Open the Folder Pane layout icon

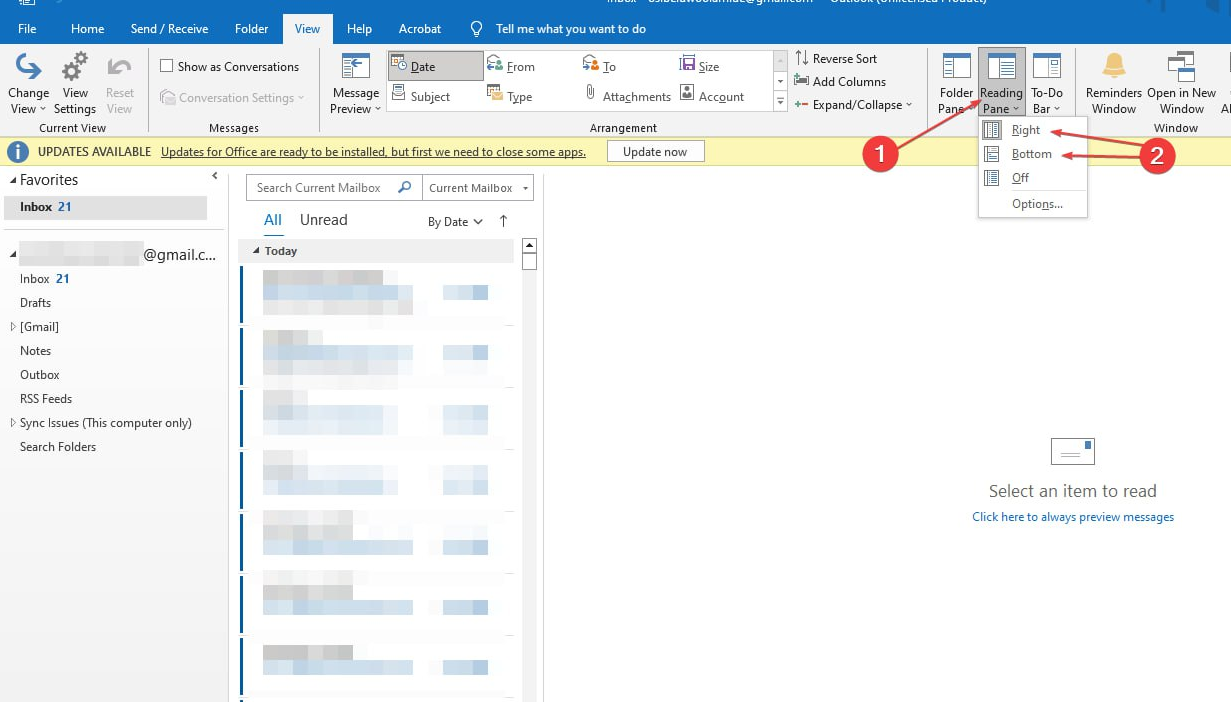pyautogui.click(x=956, y=67)
